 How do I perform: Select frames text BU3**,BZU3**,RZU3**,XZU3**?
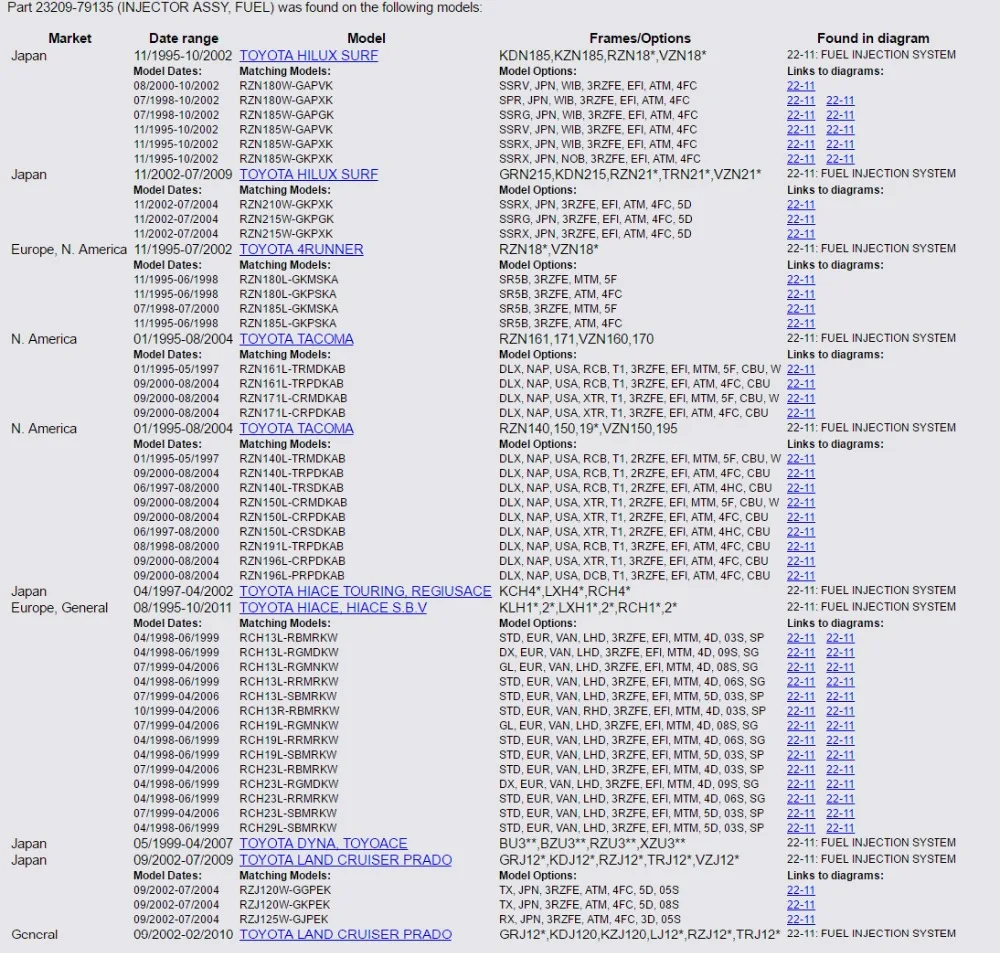(x=592, y=843)
